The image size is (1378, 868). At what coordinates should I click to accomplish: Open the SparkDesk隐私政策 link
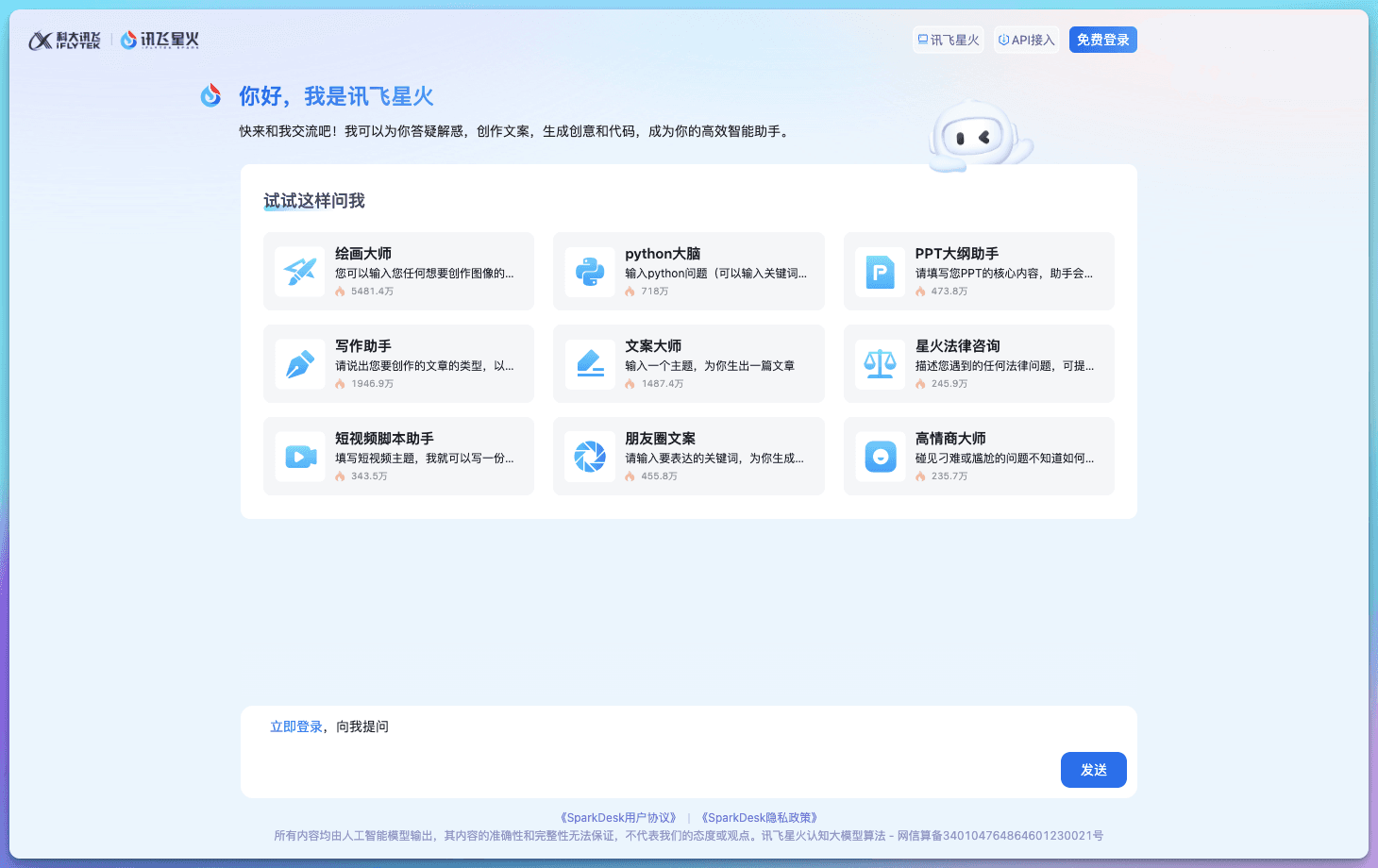point(760,818)
